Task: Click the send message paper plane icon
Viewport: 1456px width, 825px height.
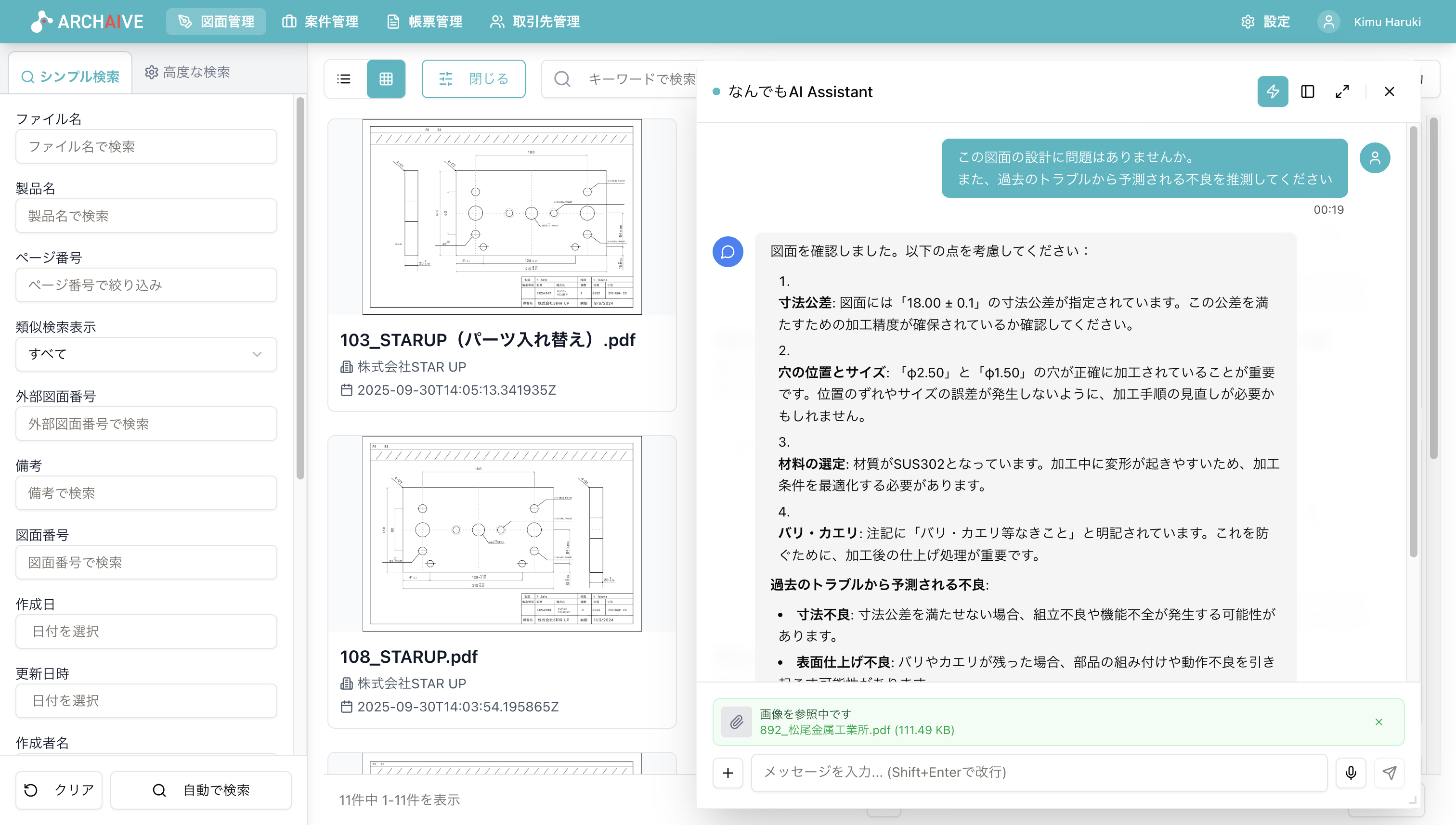Action: (1389, 773)
